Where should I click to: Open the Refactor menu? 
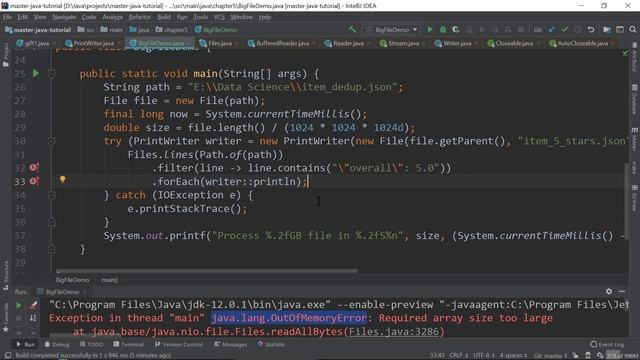[140, 17]
